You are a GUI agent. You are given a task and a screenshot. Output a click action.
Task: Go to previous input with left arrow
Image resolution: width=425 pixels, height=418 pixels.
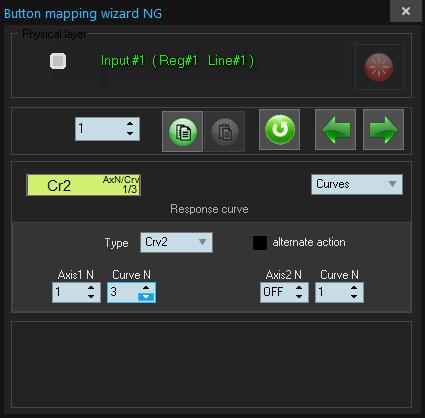click(x=336, y=130)
